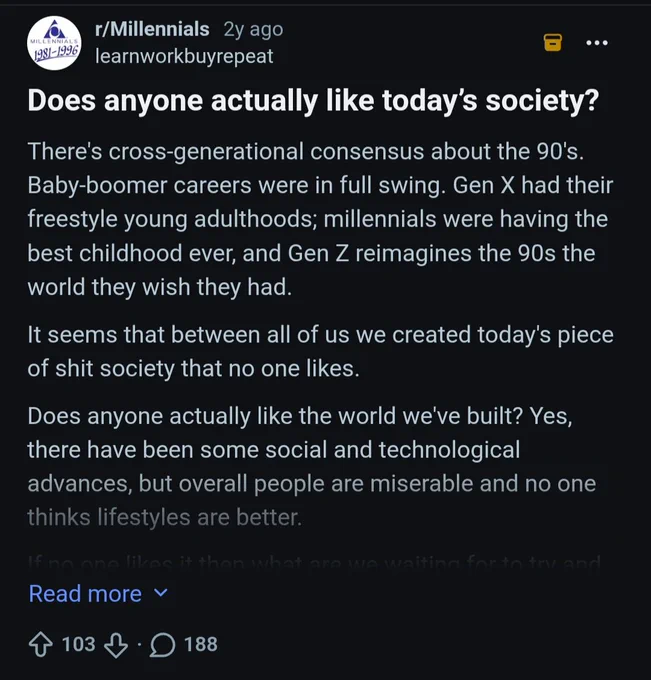651x680 pixels.
Task: Open the r/Millennials community avatar
Action: [54, 43]
